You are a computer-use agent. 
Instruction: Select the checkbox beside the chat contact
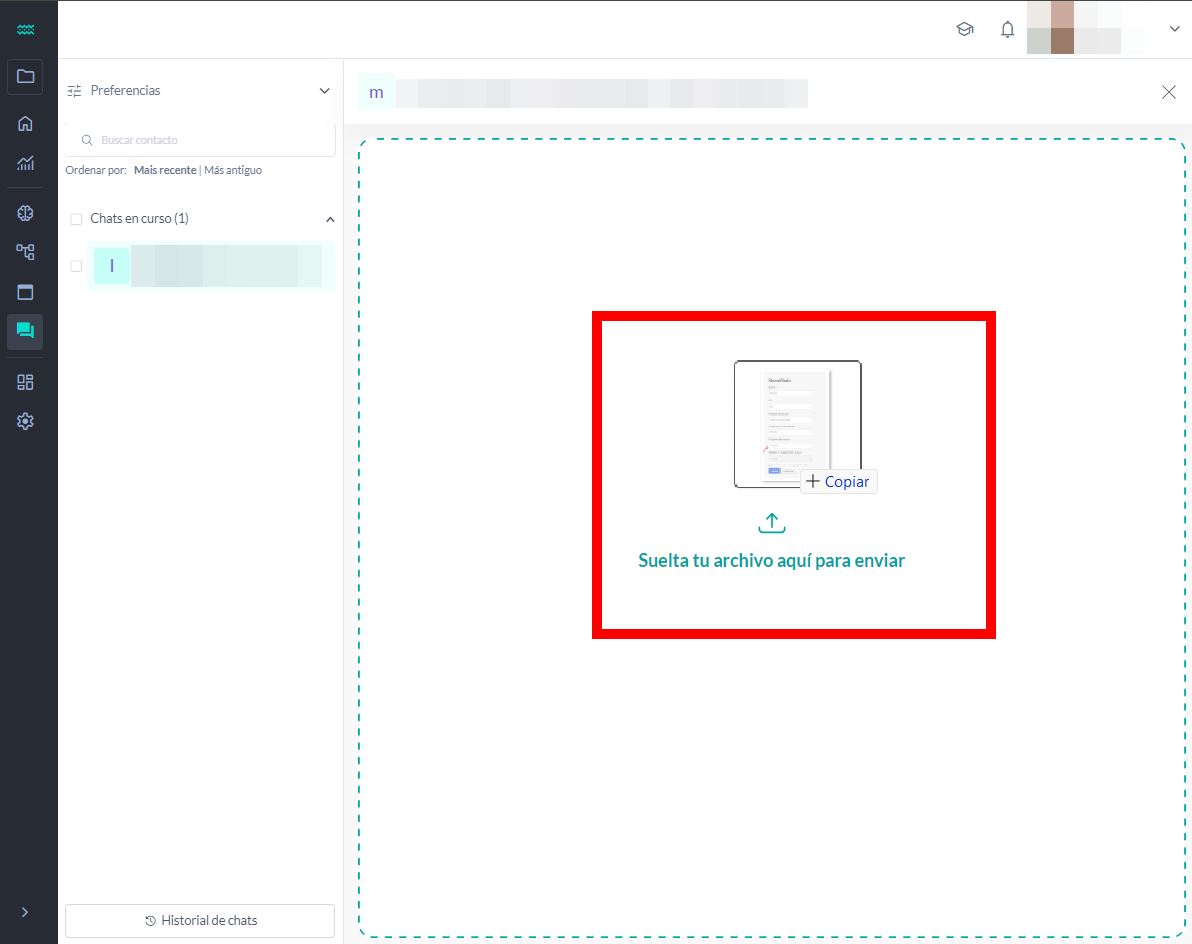76,266
